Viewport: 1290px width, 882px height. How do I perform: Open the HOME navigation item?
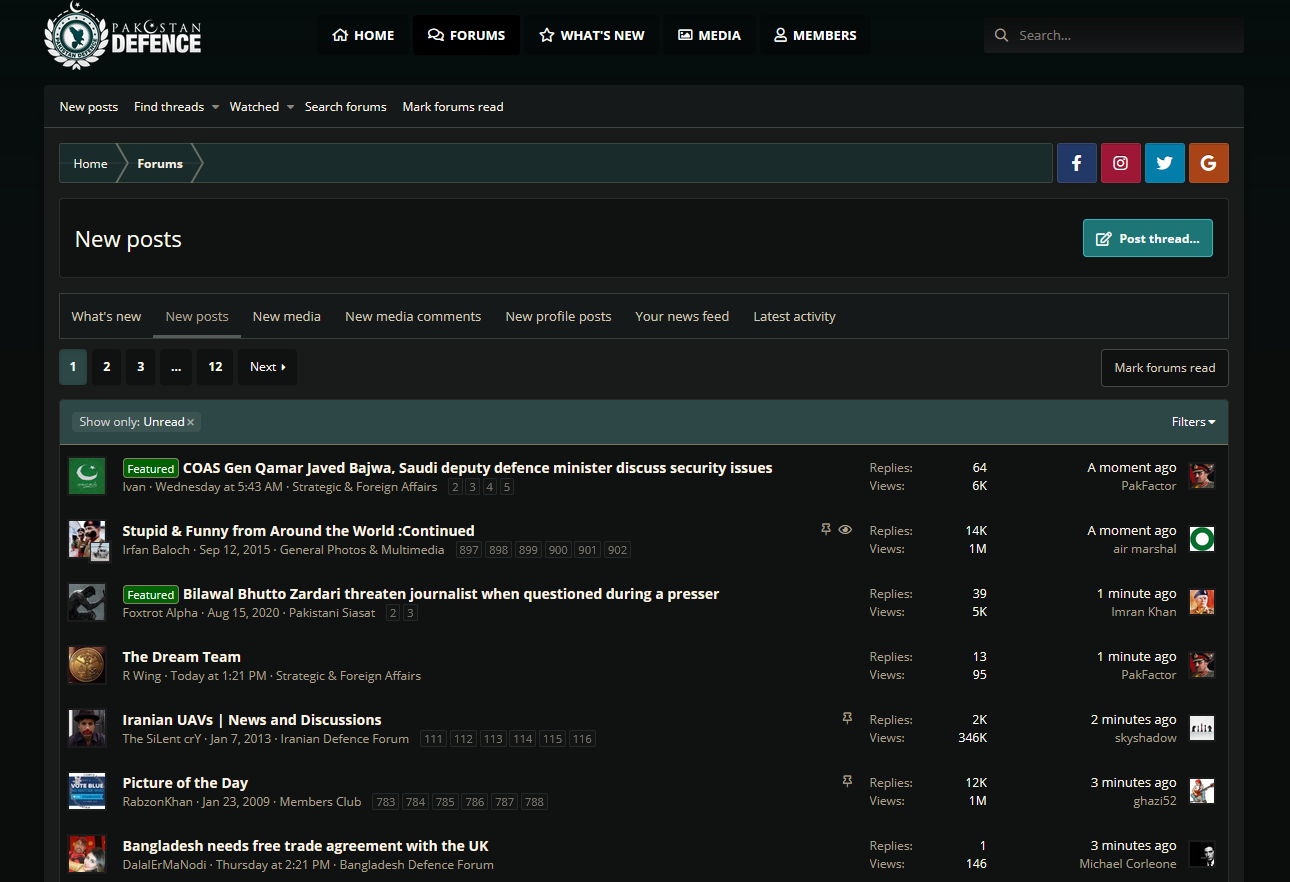(363, 35)
